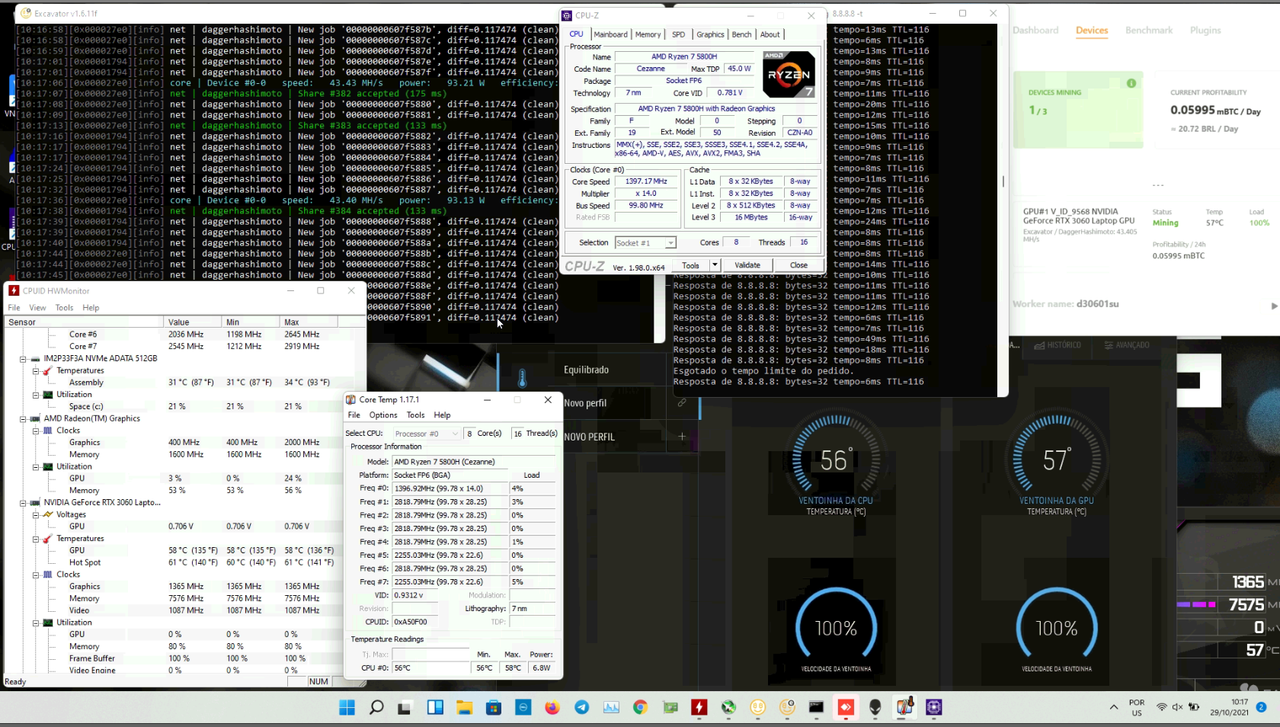This screenshot has height=727, width=1280.
Task: Switch to the command prompt taskbar icon
Action: click(x=816, y=708)
